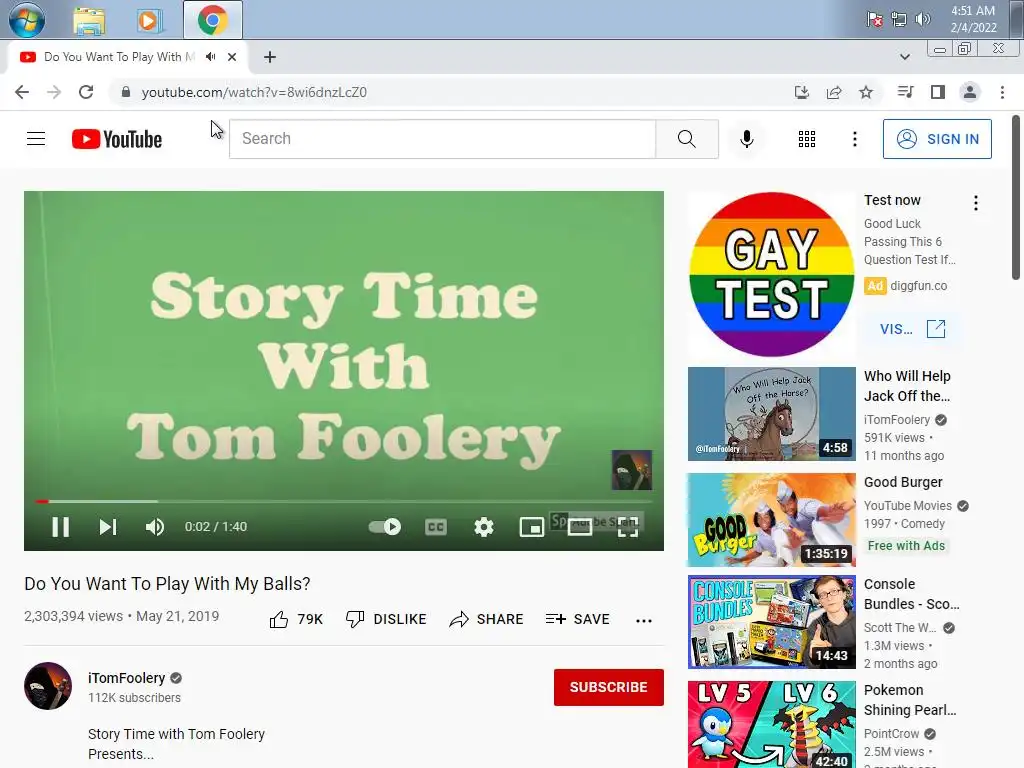
Task: Visit the diggfun.co advertiser site
Action: click(912, 328)
